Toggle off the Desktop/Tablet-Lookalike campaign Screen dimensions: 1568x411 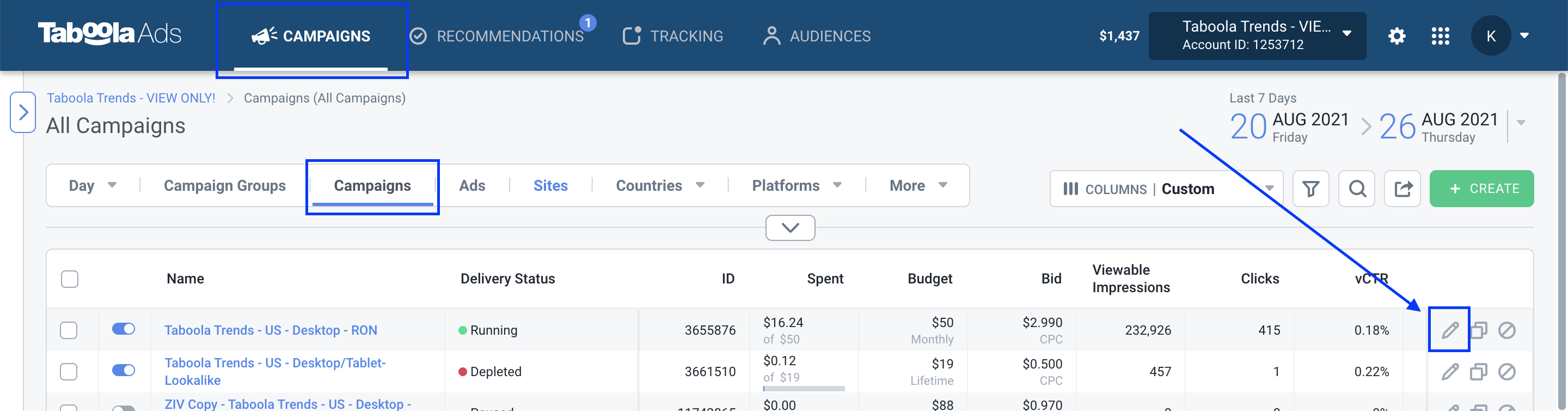coord(124,370)
